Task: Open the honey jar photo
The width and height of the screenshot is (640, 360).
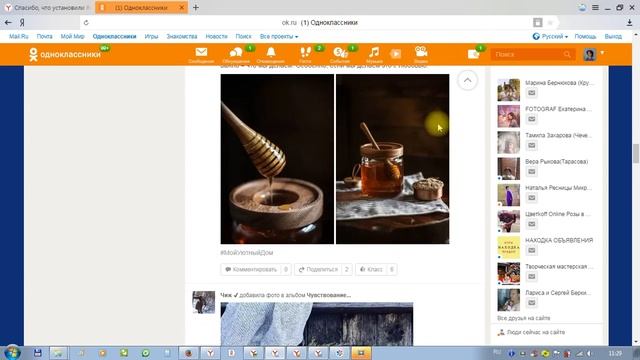Action: pyautogui.click(x=392, y=159)
